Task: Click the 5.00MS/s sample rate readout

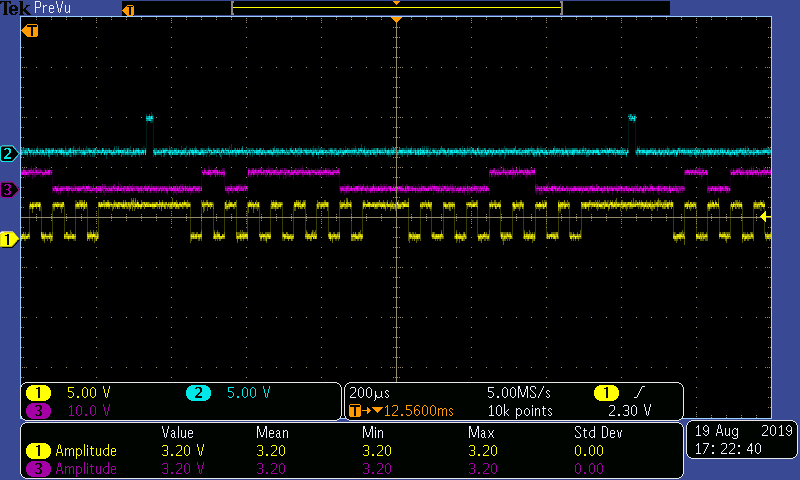Action: 519,393
